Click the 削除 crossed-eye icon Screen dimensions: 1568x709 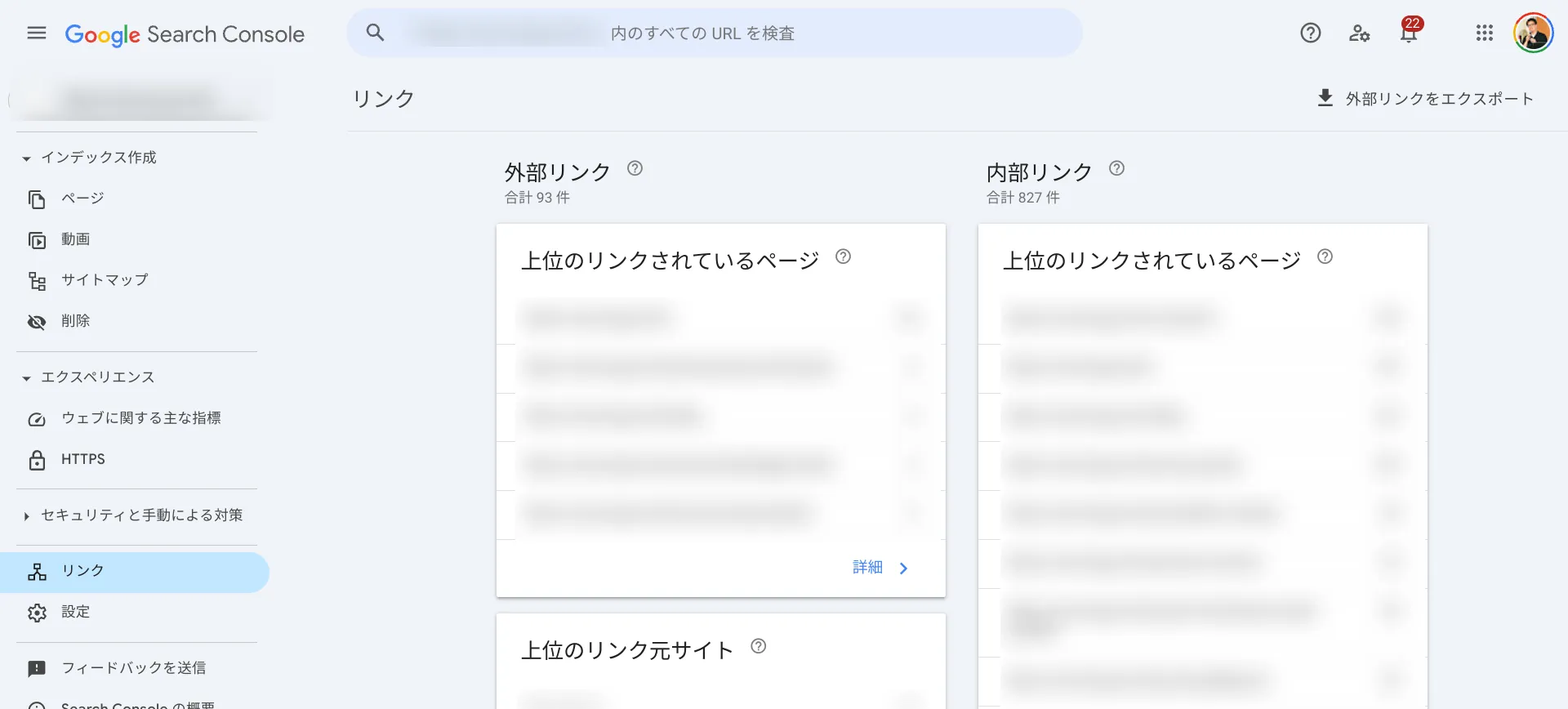(37, 322)
